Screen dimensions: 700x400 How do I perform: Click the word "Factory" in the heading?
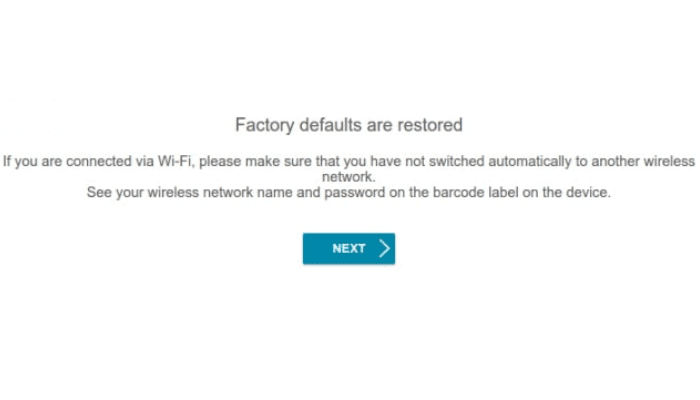tap(261, 125)
